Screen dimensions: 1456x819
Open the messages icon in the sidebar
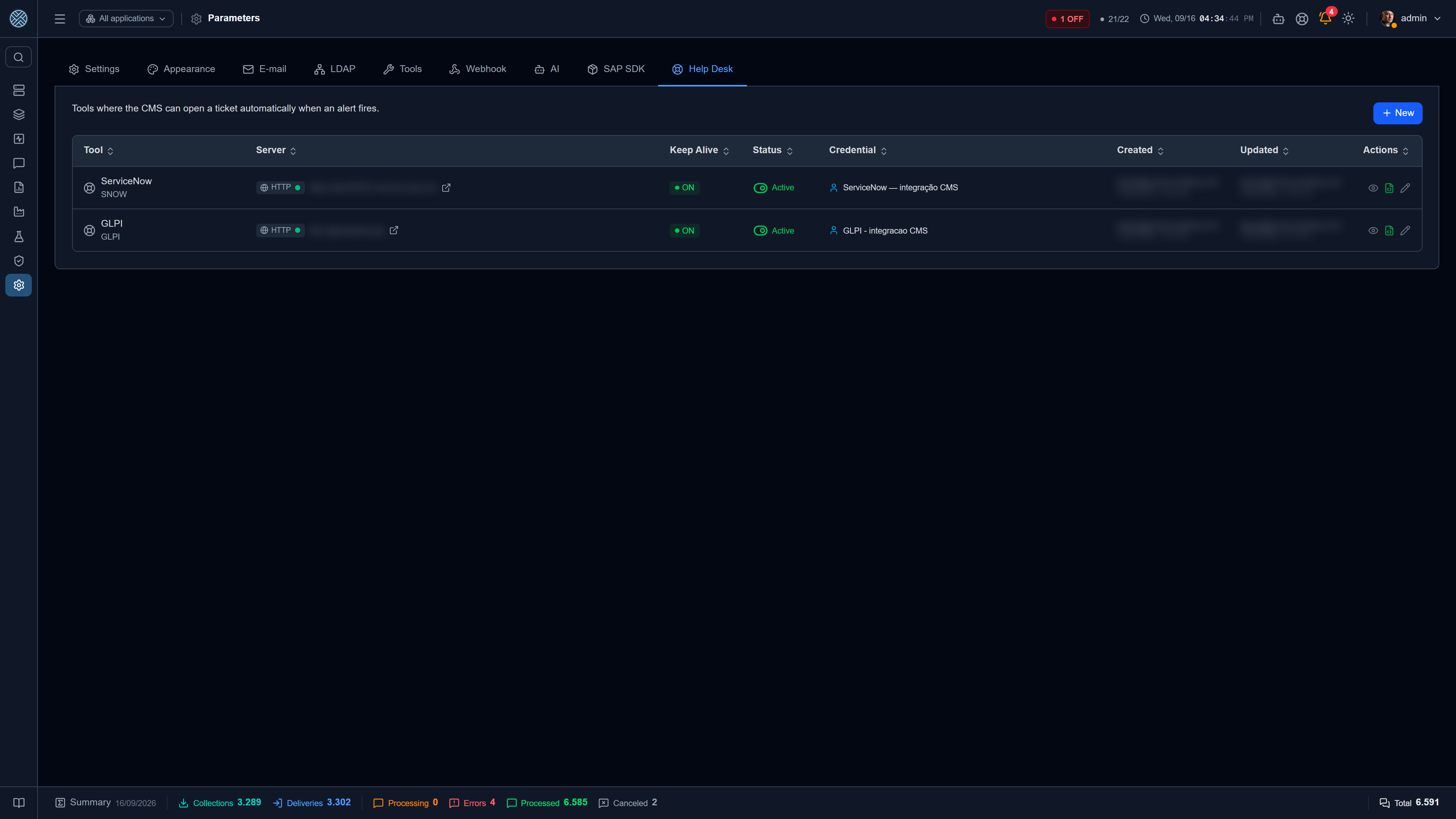click(19, 163)
